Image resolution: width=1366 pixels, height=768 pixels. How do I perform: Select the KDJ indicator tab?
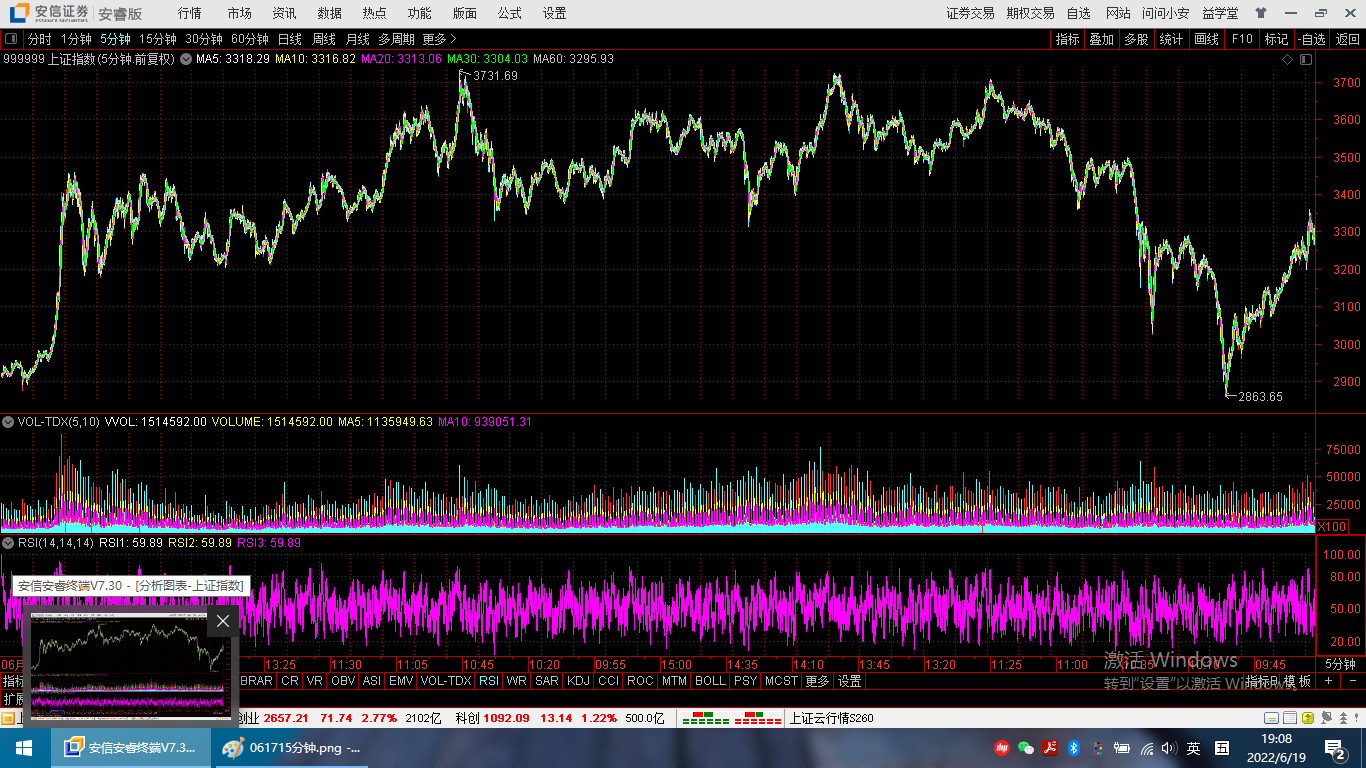tap(578, 681)
